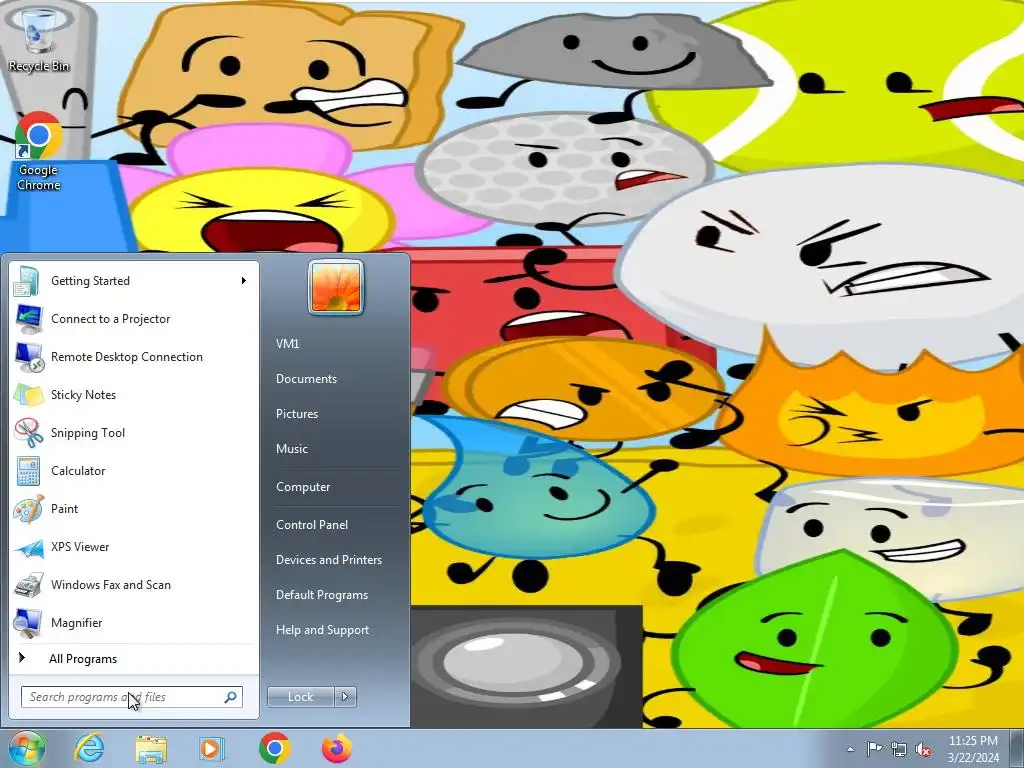Select Sticky Notes label text

pyautogui.click(x=84, y=394)
